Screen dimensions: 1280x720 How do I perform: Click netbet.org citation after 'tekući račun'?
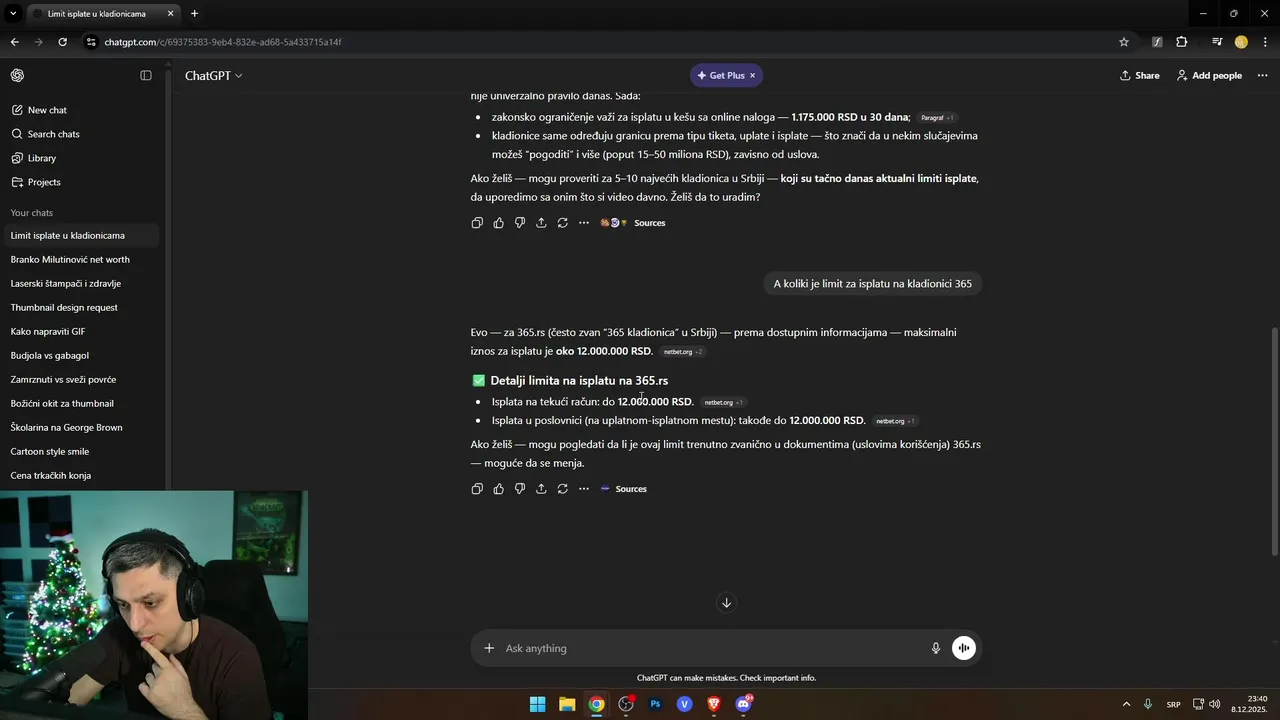coord(723,403)
